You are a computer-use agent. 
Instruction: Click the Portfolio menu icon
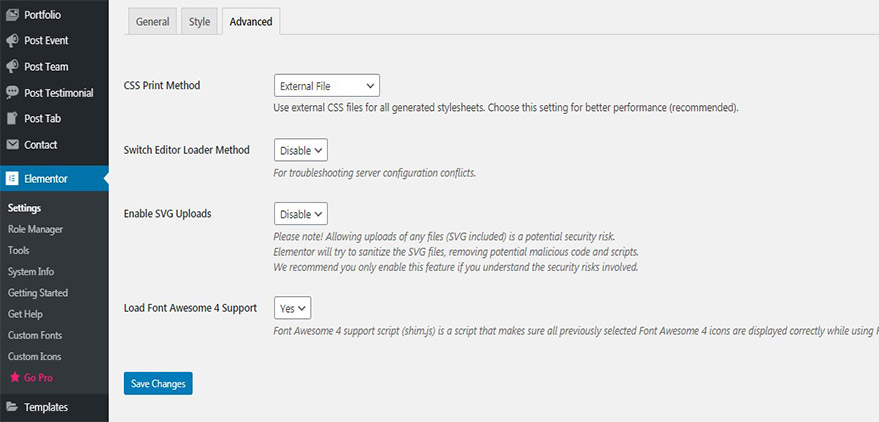[12, 15]
